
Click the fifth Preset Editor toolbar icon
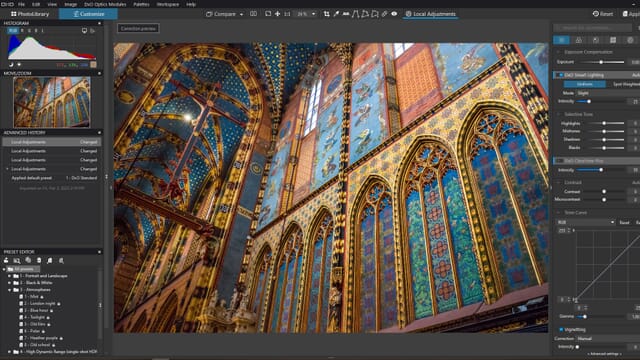(x=49, y=260)
